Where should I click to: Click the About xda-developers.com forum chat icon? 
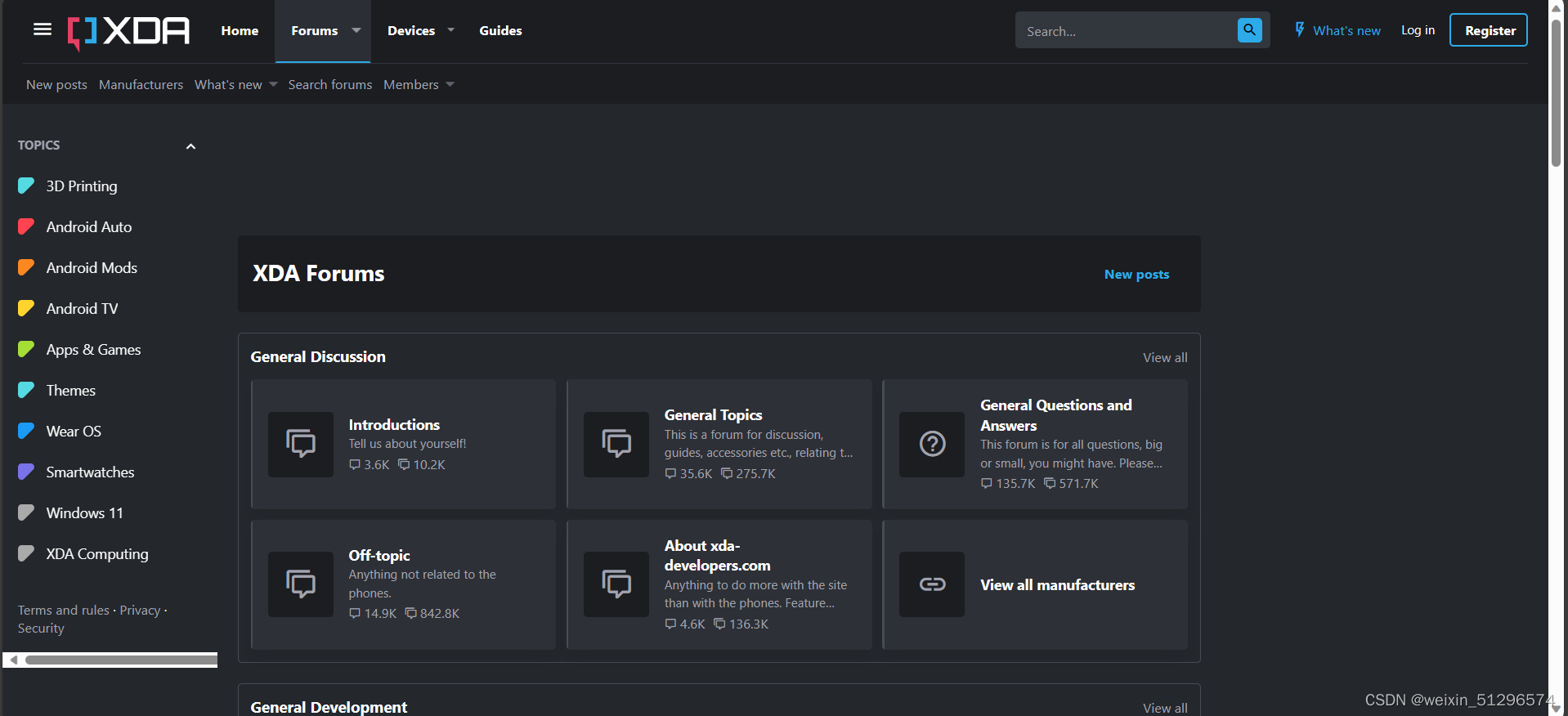[616, 584]
